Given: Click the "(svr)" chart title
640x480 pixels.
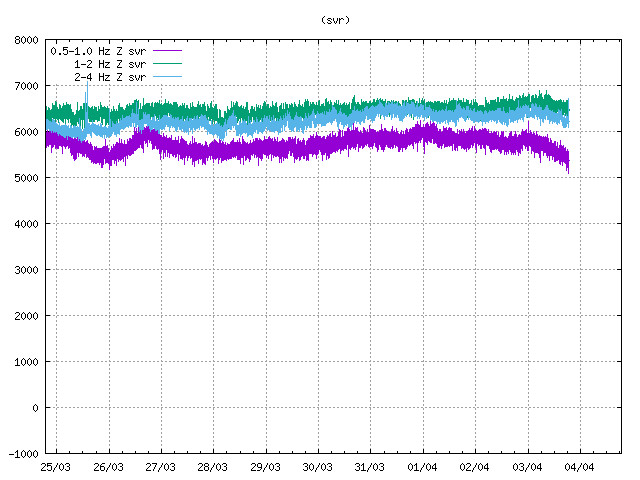Looking at the screenshot, I should click(x=336, y=19).
